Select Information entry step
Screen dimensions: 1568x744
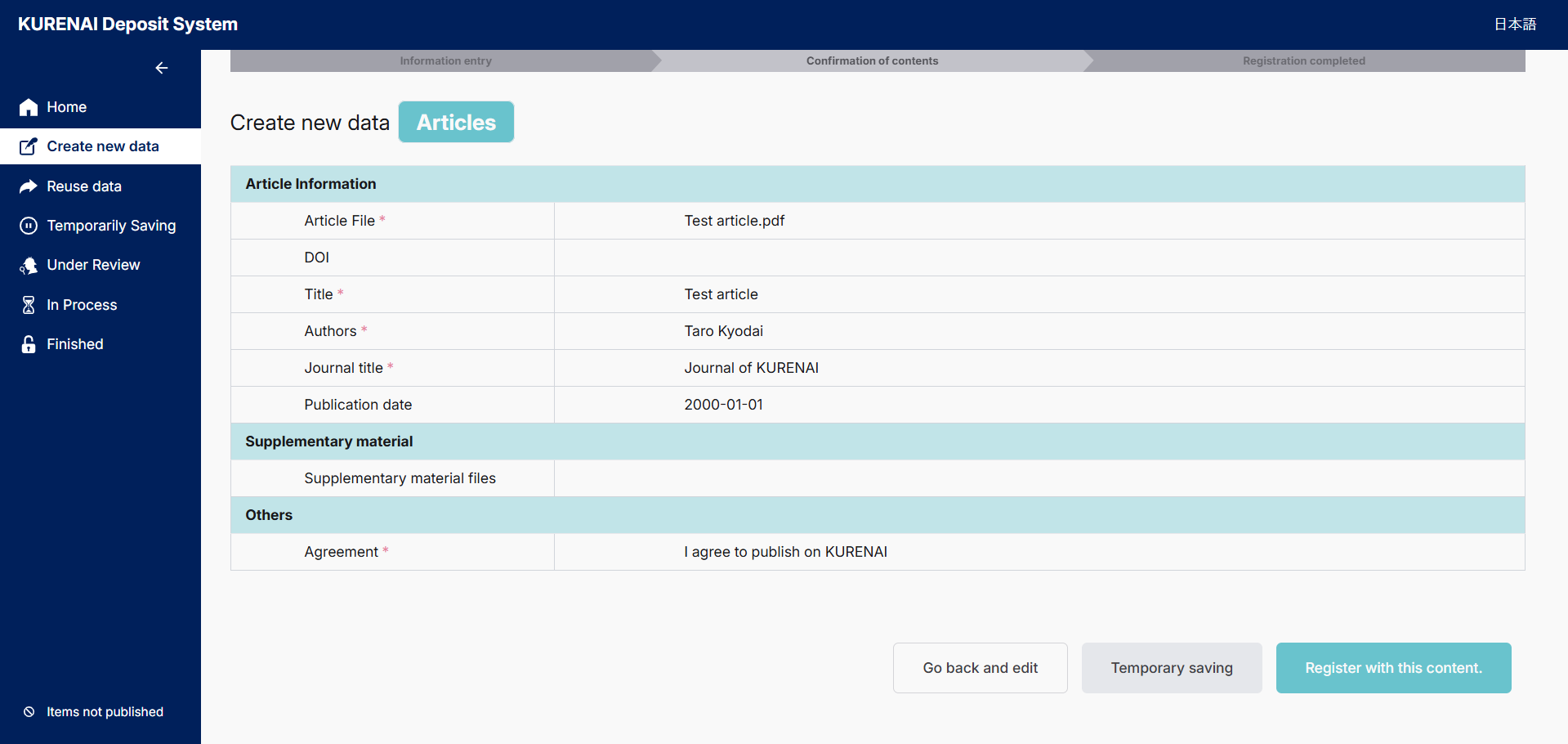[445, 61]
